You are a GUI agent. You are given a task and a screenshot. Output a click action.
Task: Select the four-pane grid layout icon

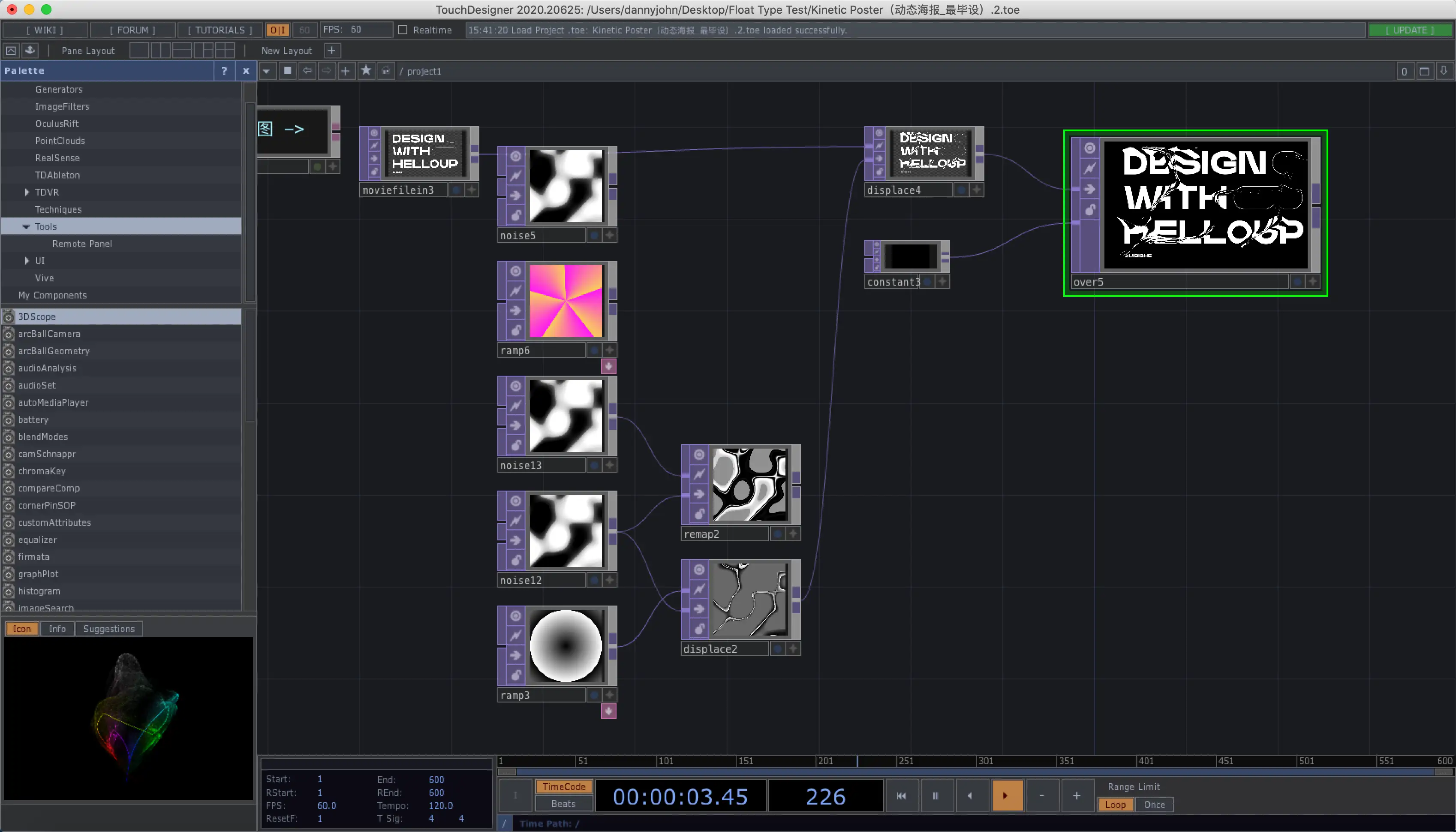tap(225, 50)
